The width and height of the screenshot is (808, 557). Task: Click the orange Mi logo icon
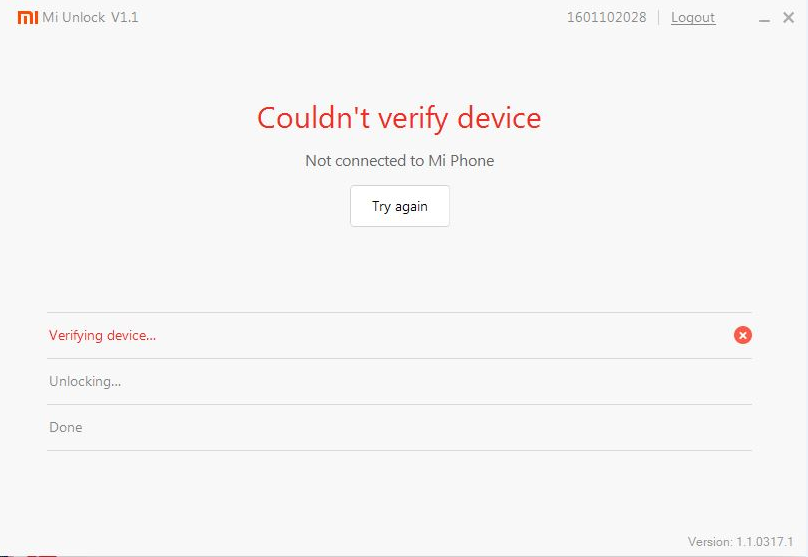[28, 18]
